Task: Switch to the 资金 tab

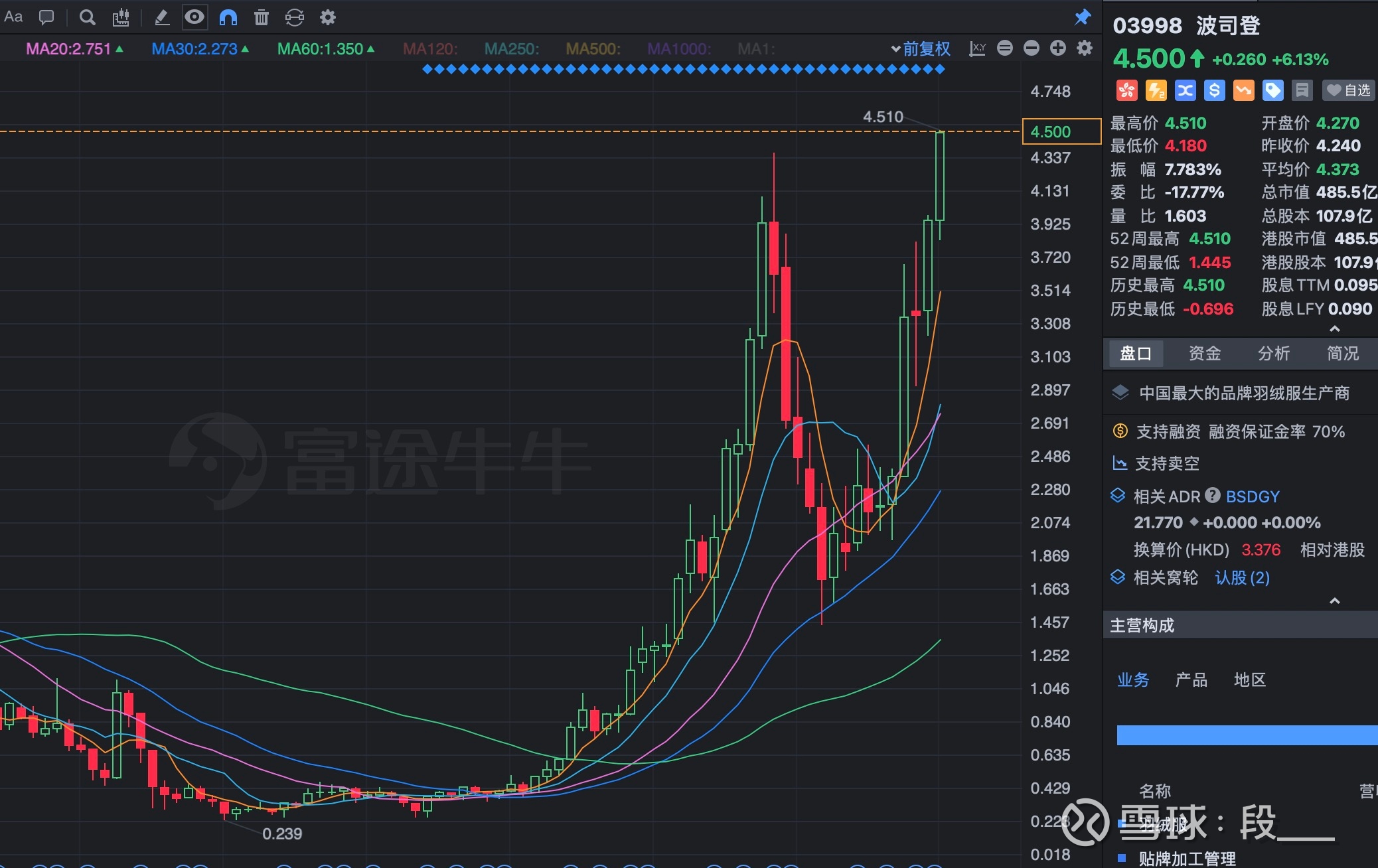Action: (x=1205, y=353)
